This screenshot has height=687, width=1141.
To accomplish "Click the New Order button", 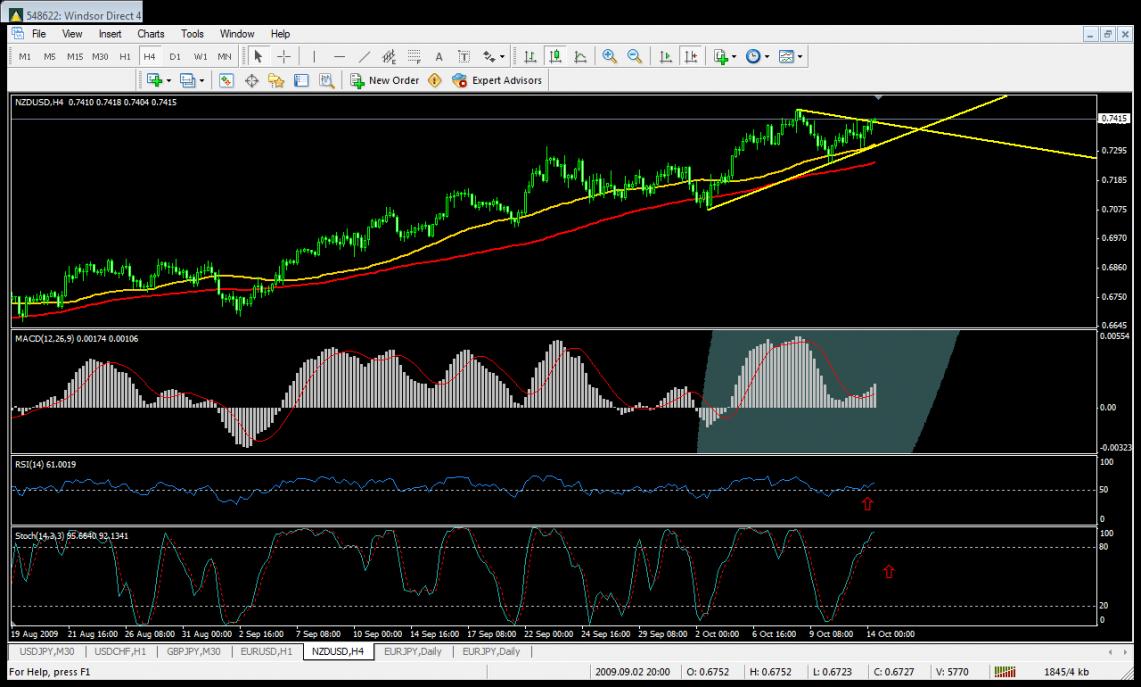I will click(384, 81).
